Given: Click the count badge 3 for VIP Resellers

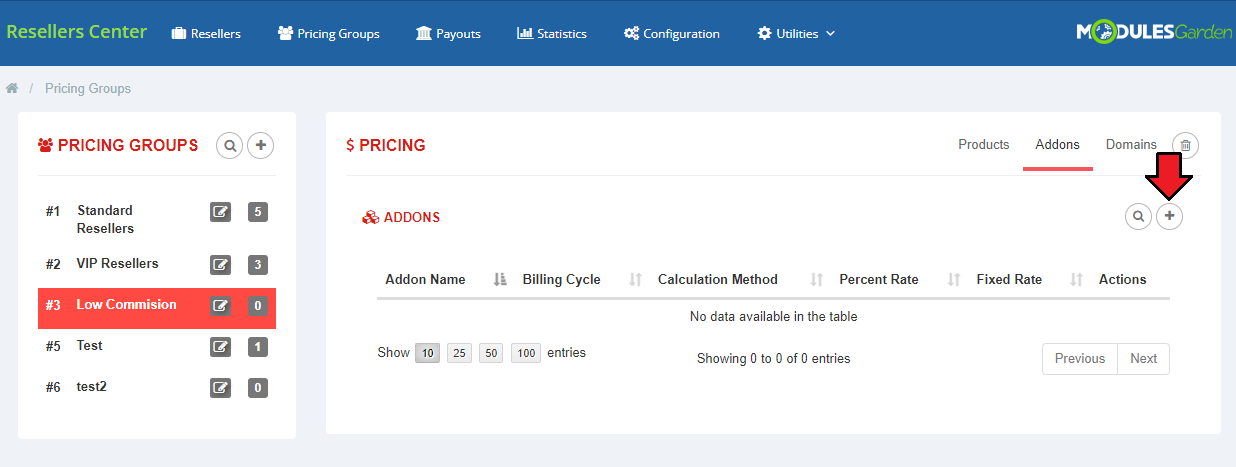Looking at the screenshot, I should 258,265.
